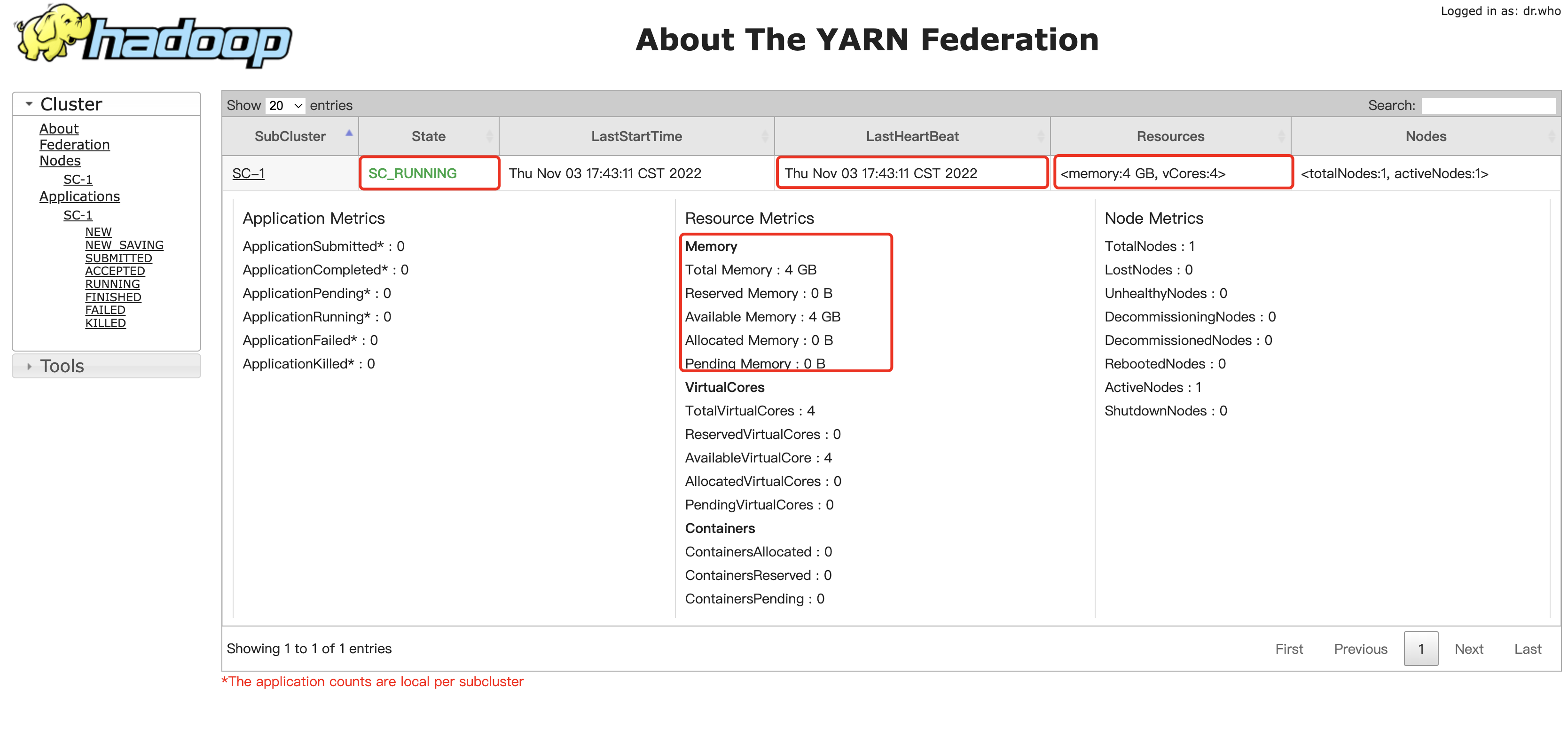The image size is (1568, 736).
Task: Go to Federation page in sidebar
Action: coord(74,145)
